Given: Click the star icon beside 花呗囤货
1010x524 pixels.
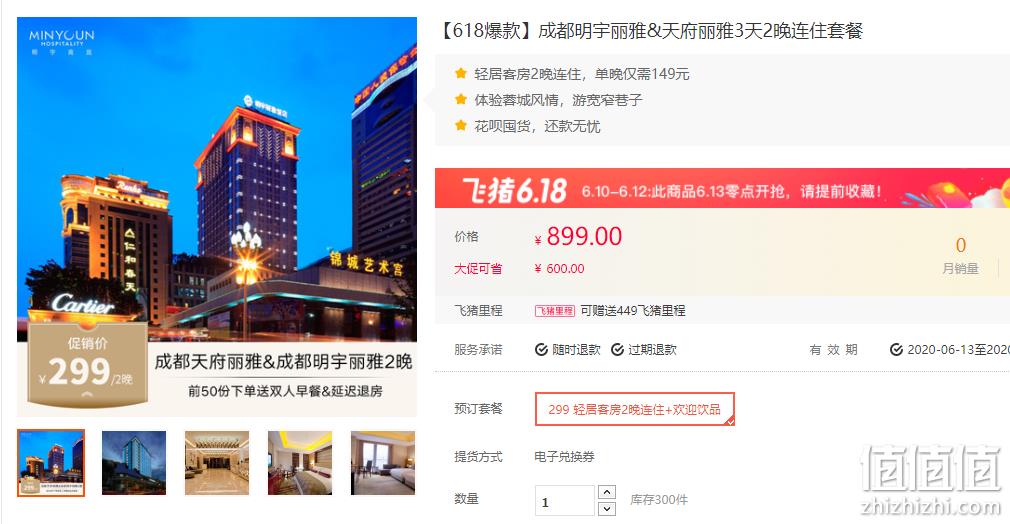Looking at the screenshot, I should click(x=461, y=126).
